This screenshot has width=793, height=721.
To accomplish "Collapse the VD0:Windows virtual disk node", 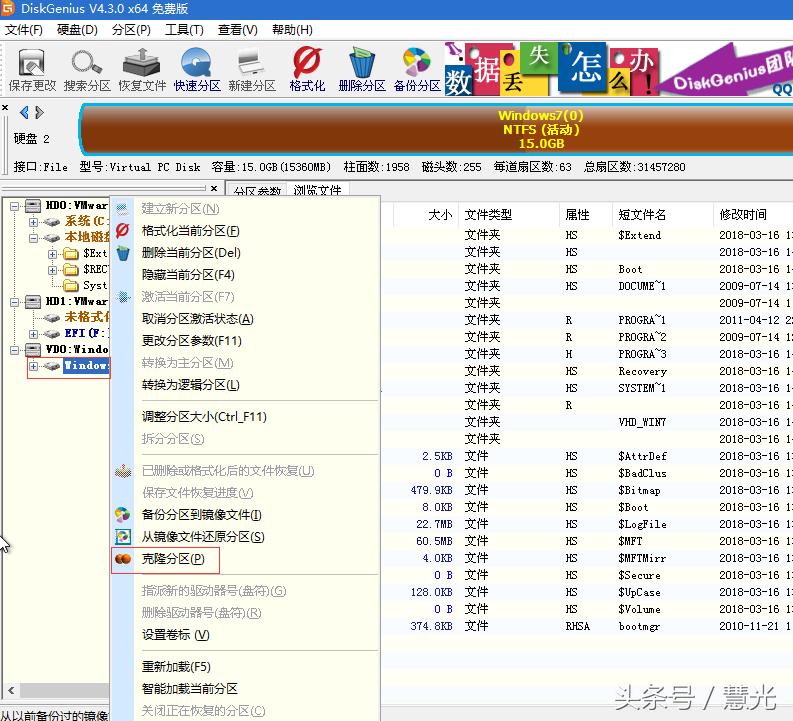I will 15,350.
